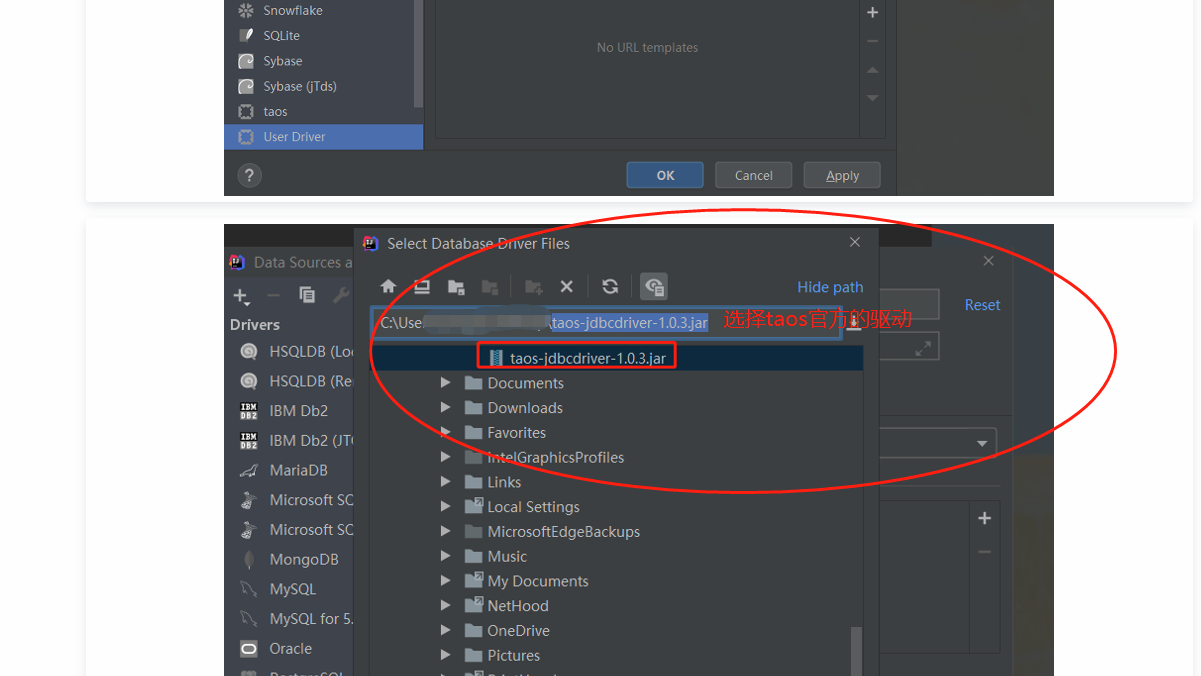The width and height of the screenshot is (1201, 676).
Task: Expand the Local Settings folder
Action: pyautogui.click(x=446, y=507)
